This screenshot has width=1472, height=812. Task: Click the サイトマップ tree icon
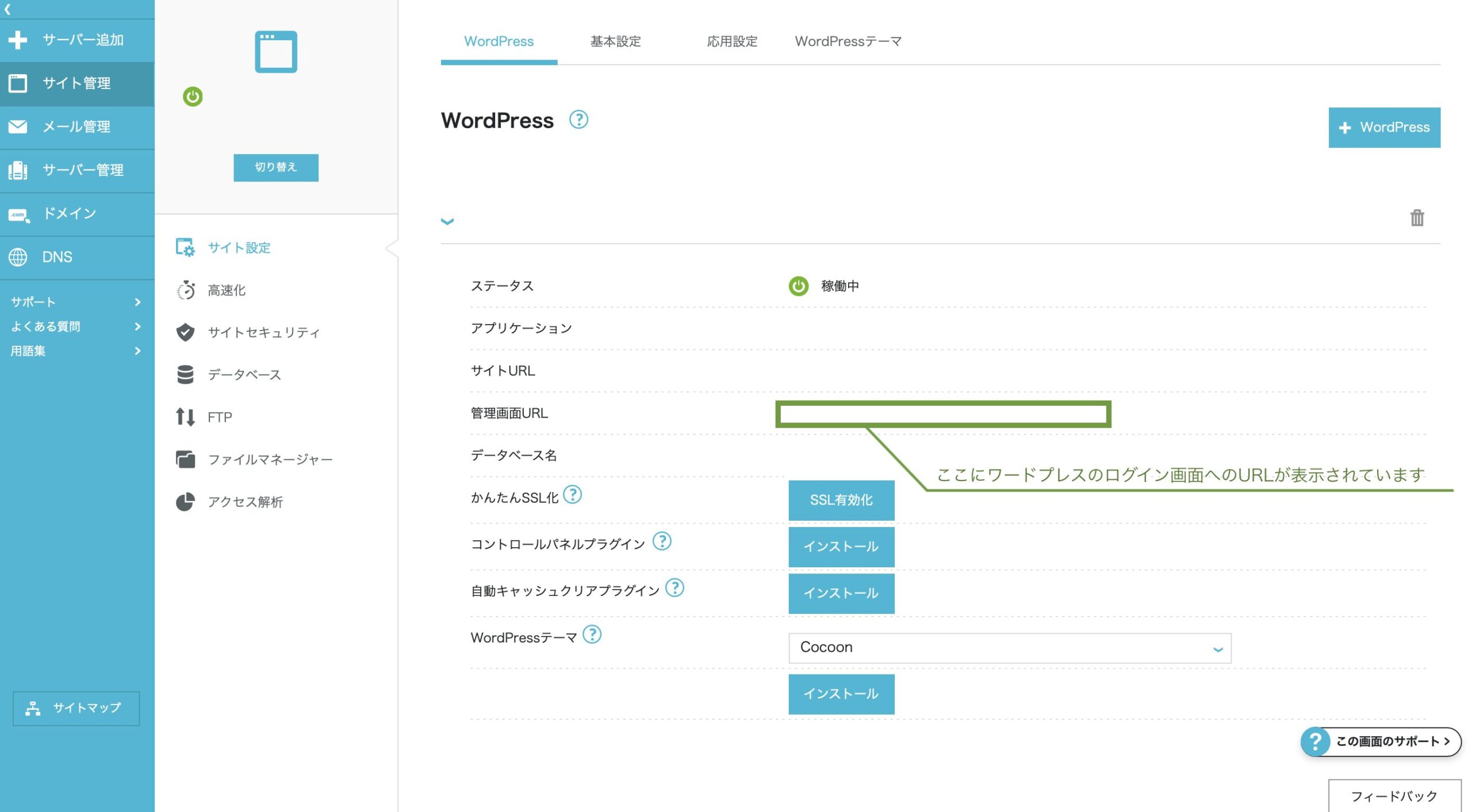point(33,709)
